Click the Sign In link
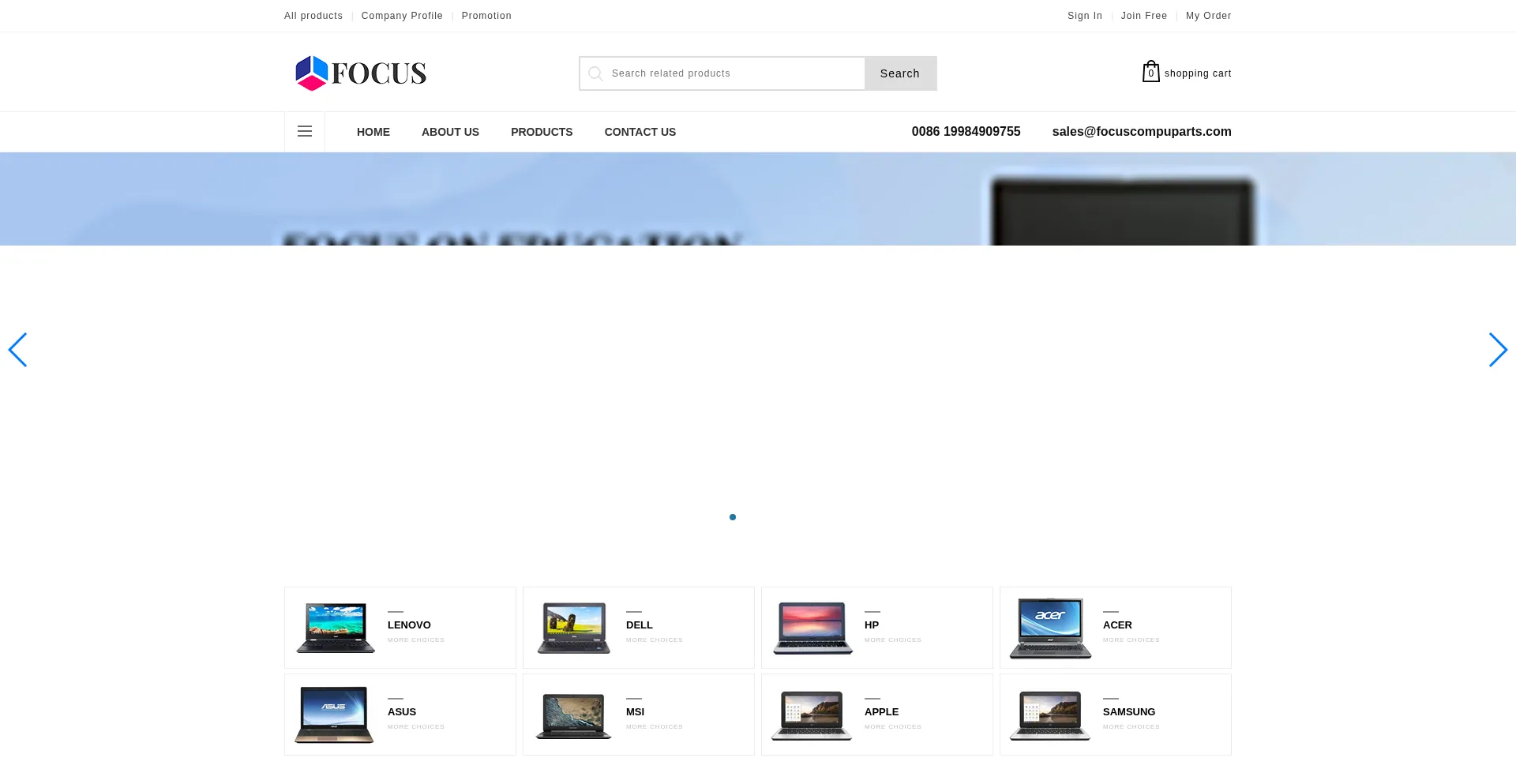Viewport: 1516px width, 784px height. click(1084, 16)
